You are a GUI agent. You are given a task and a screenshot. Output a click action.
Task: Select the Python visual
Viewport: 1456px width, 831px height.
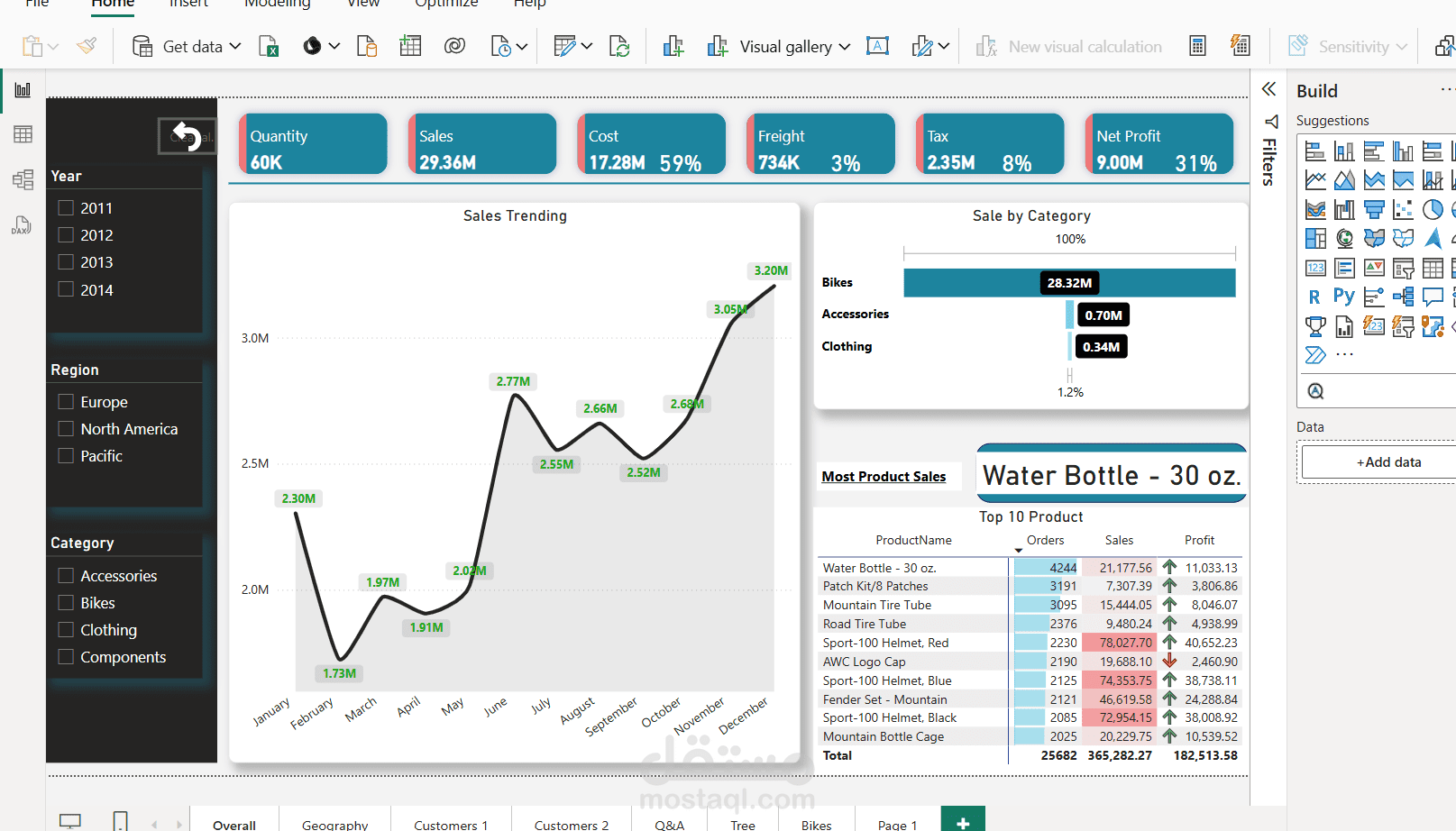click(x=1344, y=297)
